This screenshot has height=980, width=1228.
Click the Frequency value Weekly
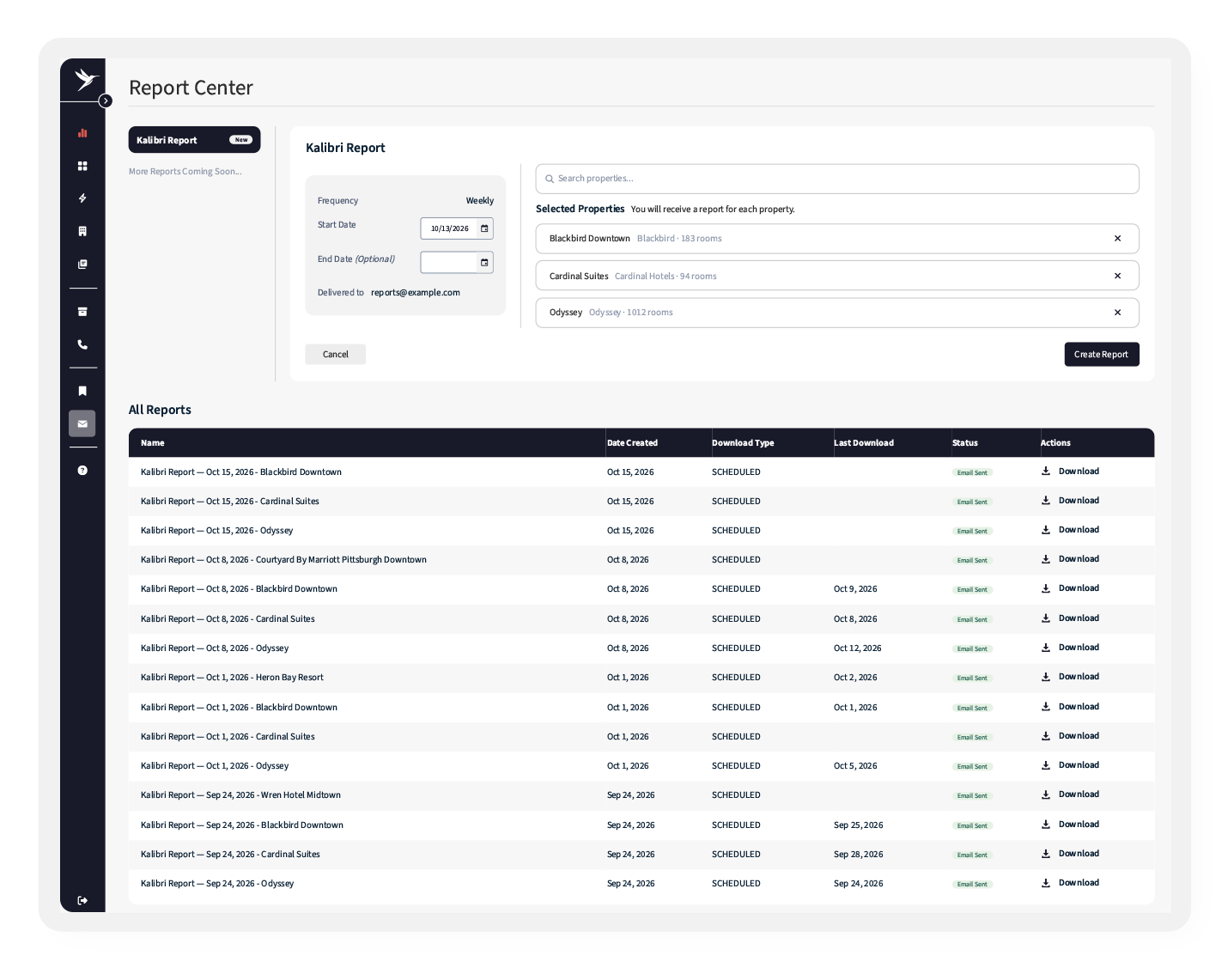coord(480,201)
